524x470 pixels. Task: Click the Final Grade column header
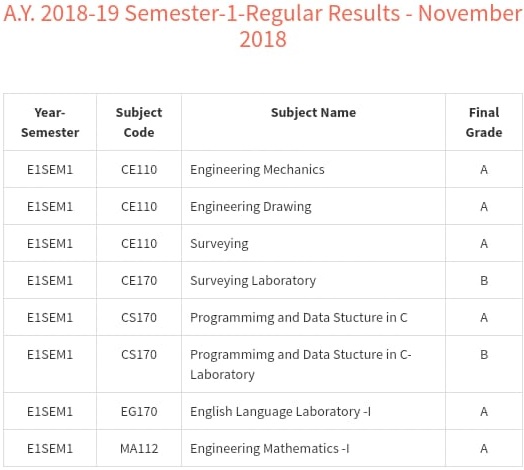click(484, 122)
